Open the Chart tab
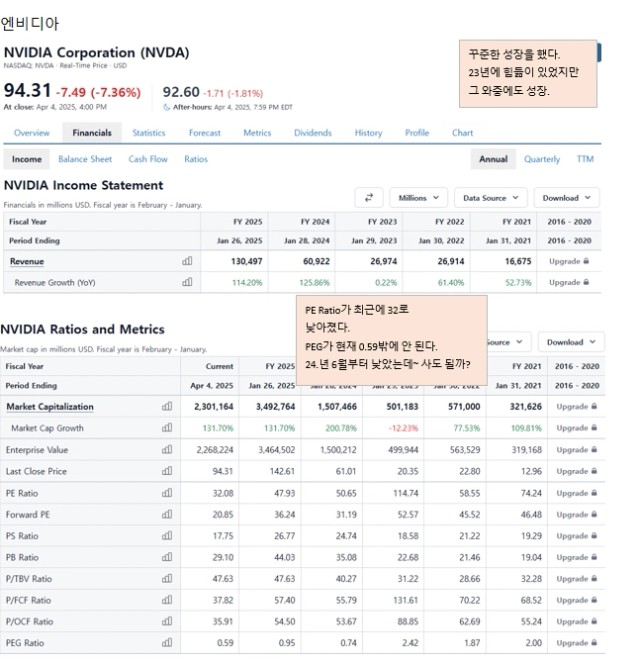The height and width of the screenshot is (663, 640). tap(462, 133)
